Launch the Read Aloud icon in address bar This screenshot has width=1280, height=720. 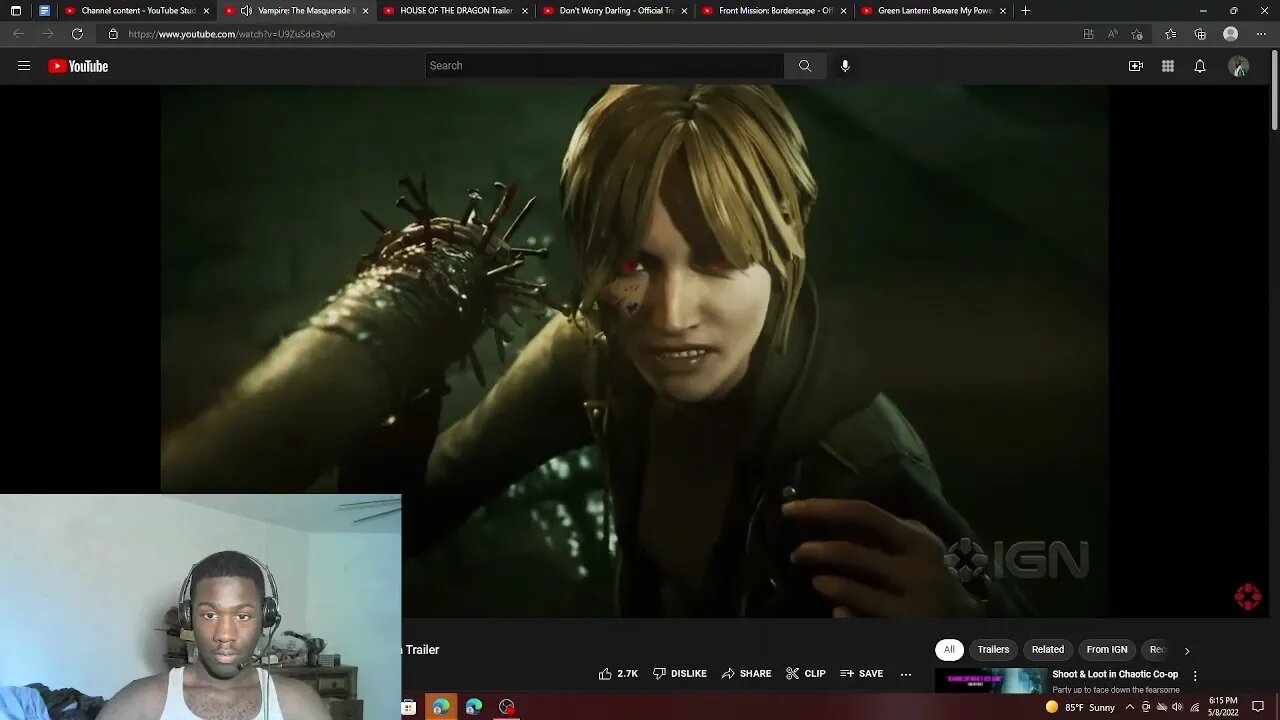point(1113,34)
